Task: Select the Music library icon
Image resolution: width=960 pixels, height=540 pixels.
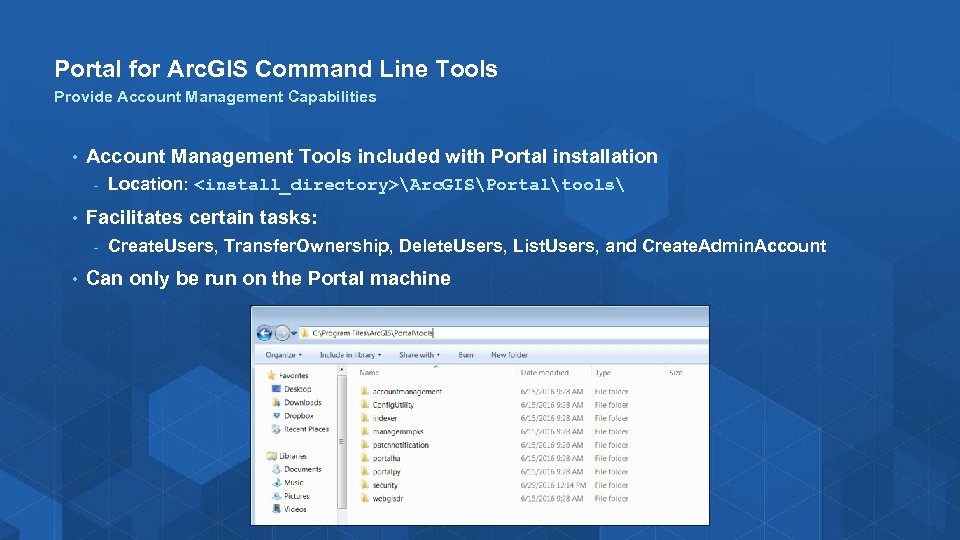Action: [276, 482]
